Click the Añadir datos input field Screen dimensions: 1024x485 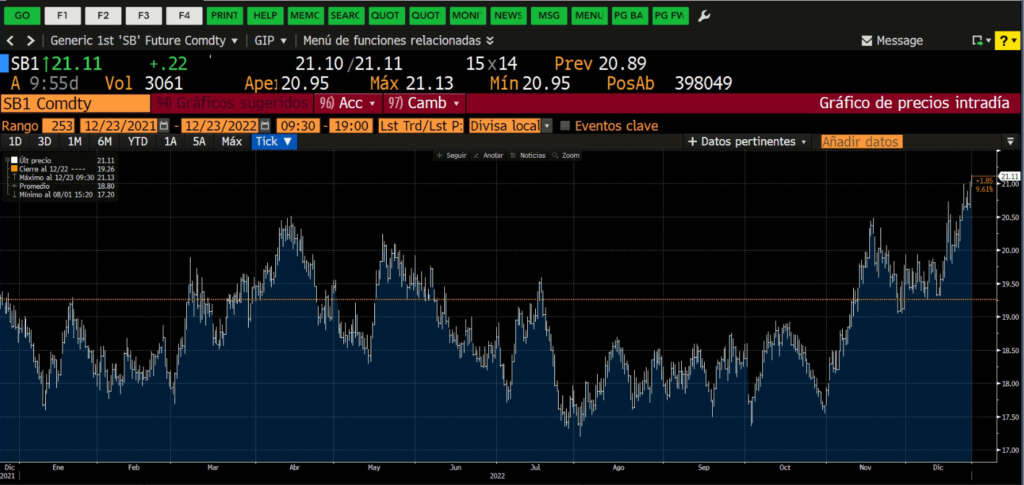tap(861, 142)
